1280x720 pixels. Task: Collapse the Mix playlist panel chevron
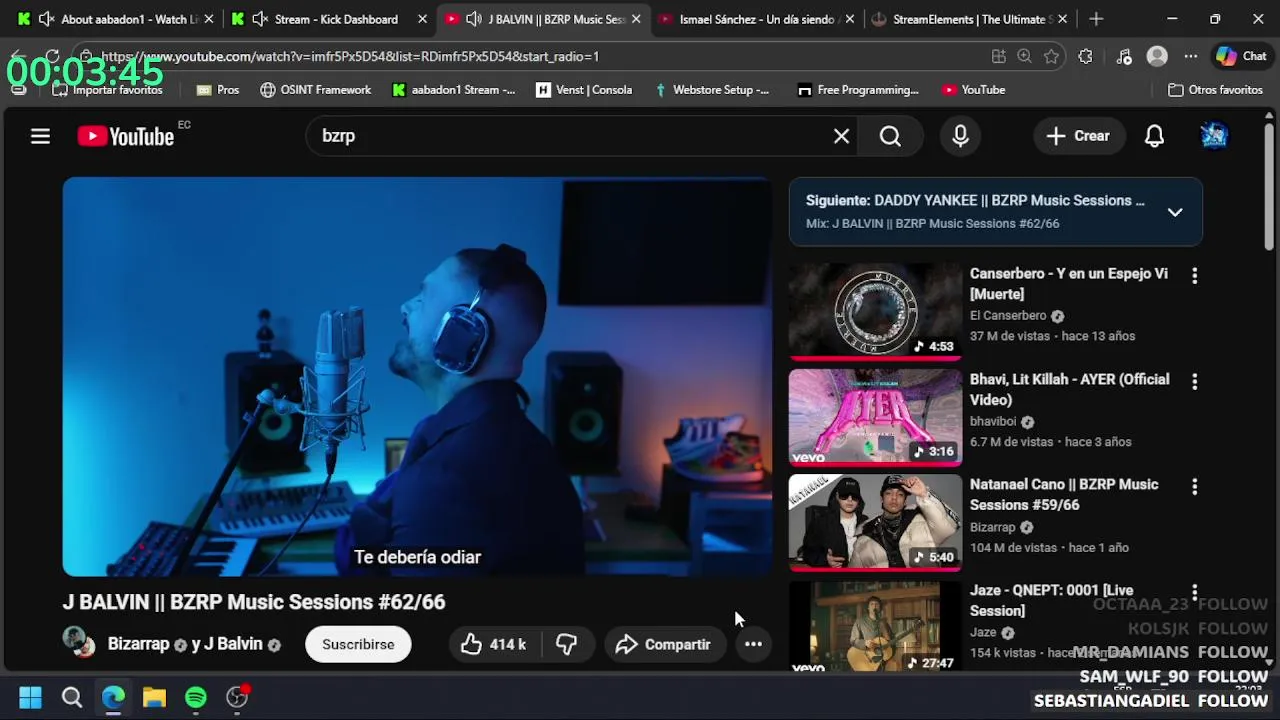[1175, 212]
